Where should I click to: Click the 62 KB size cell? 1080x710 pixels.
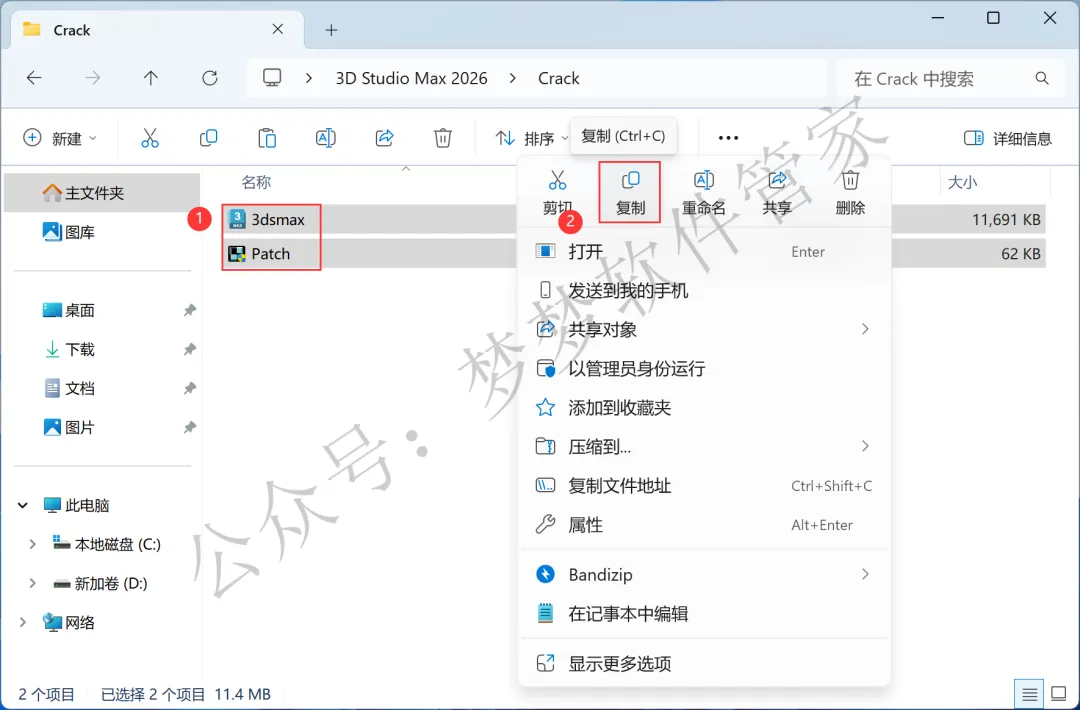pyautogui.click(x=1020, y=253)
